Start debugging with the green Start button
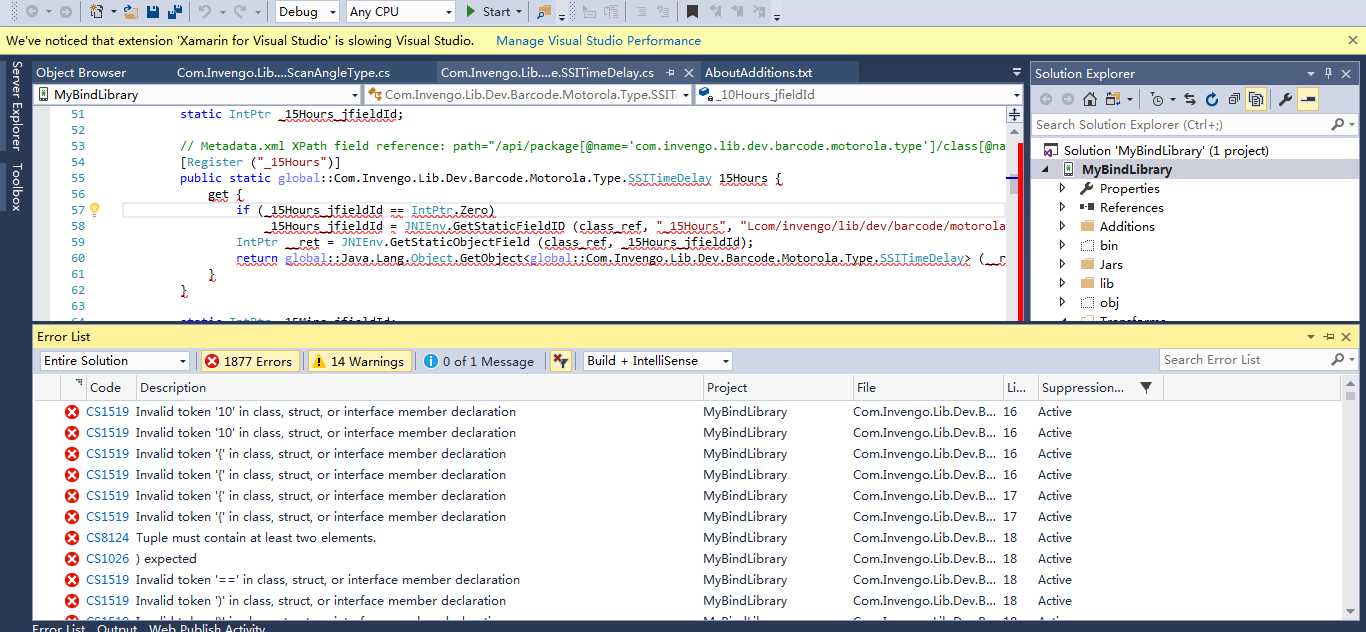The height and width of the screenshot is (632, 1366). (488, 12)
